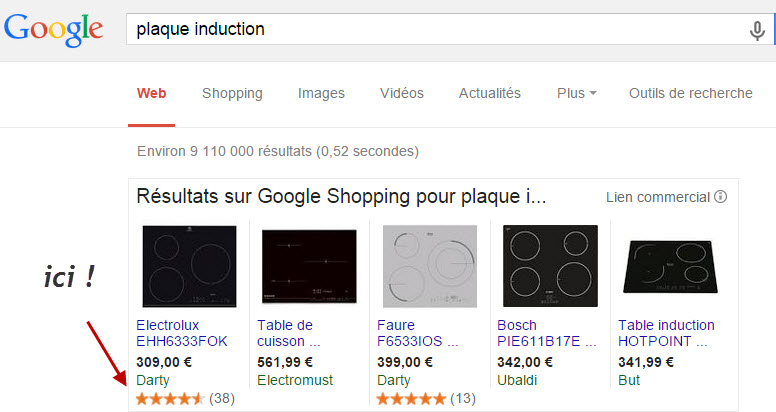Expand Outils de recherche options
776x412 pixels.
[690, 93]
